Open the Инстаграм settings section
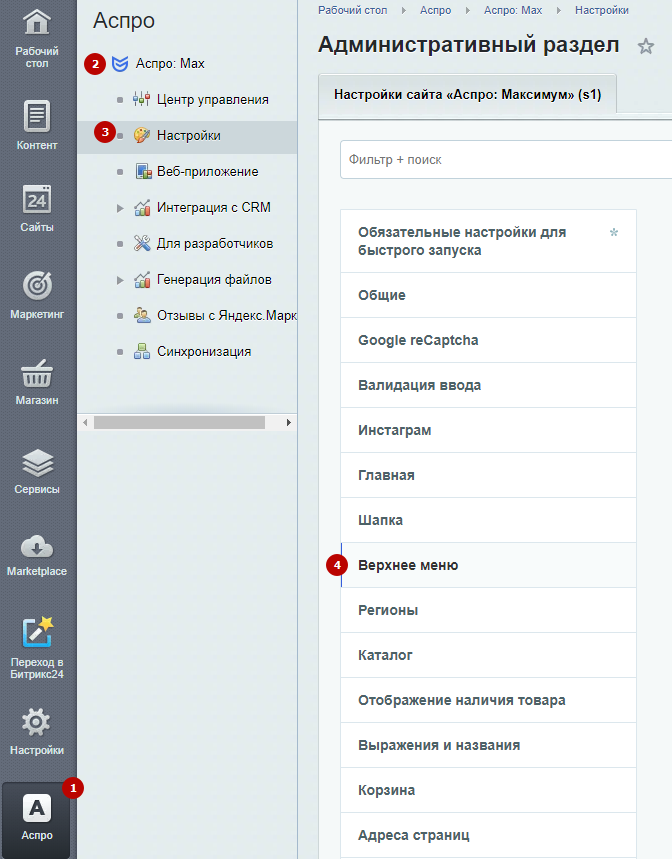672x859 pixels. [x=488, y=430]
